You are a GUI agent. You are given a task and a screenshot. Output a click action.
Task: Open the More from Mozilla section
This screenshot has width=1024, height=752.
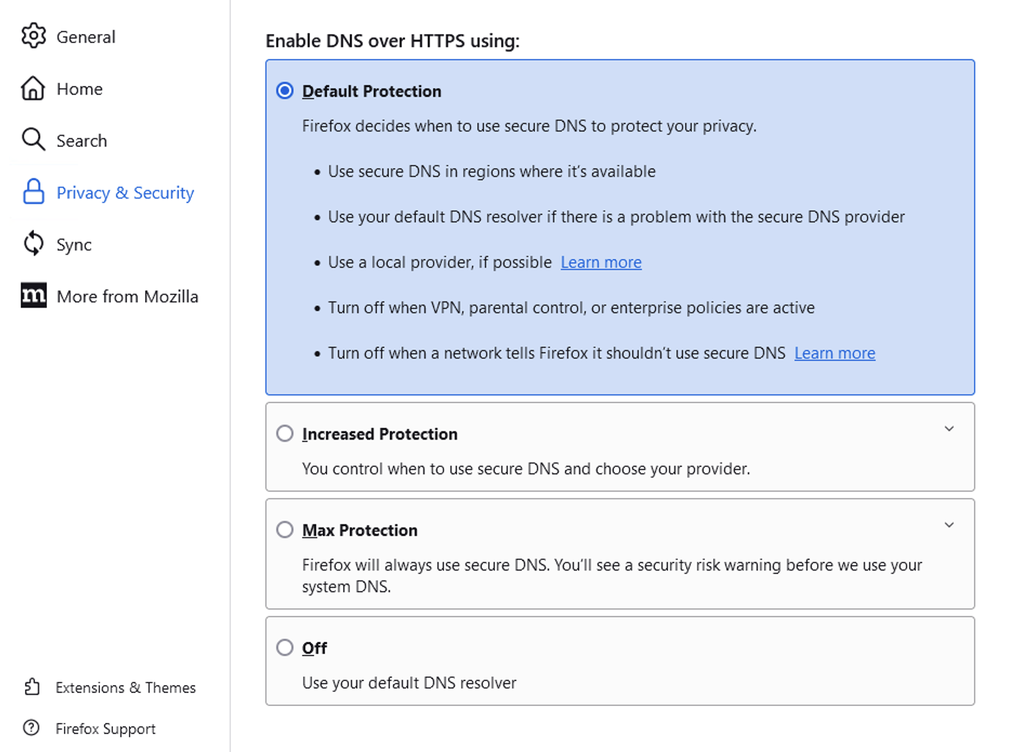pos(127,296)
